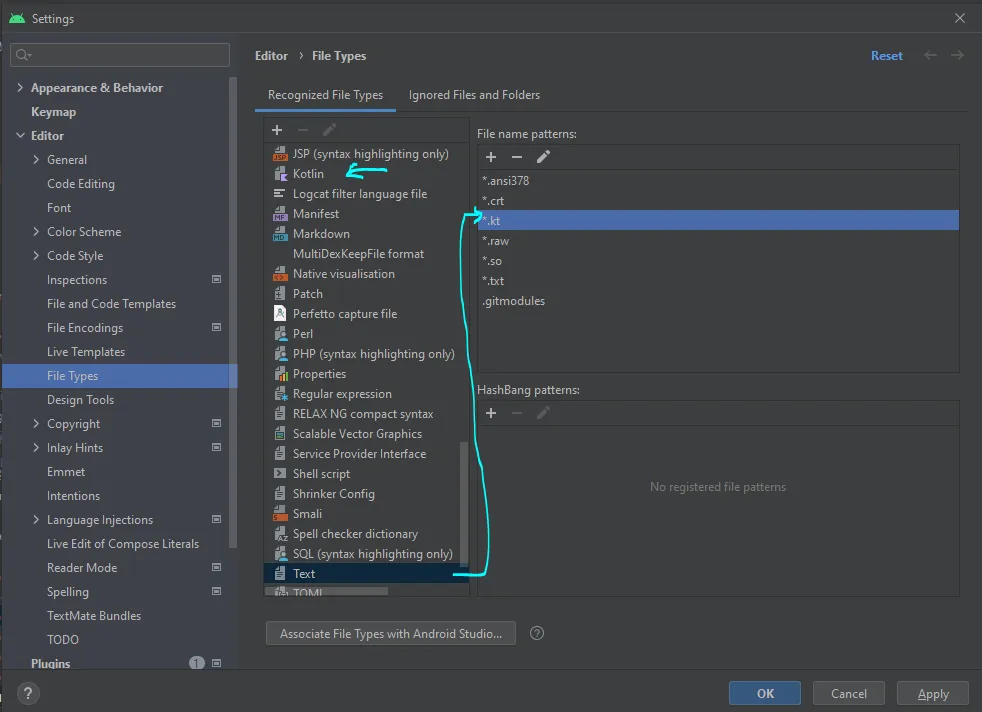Click Associate File Types with Android Studio
This screenshot has width=982, height=712.
tap(391, 633)
